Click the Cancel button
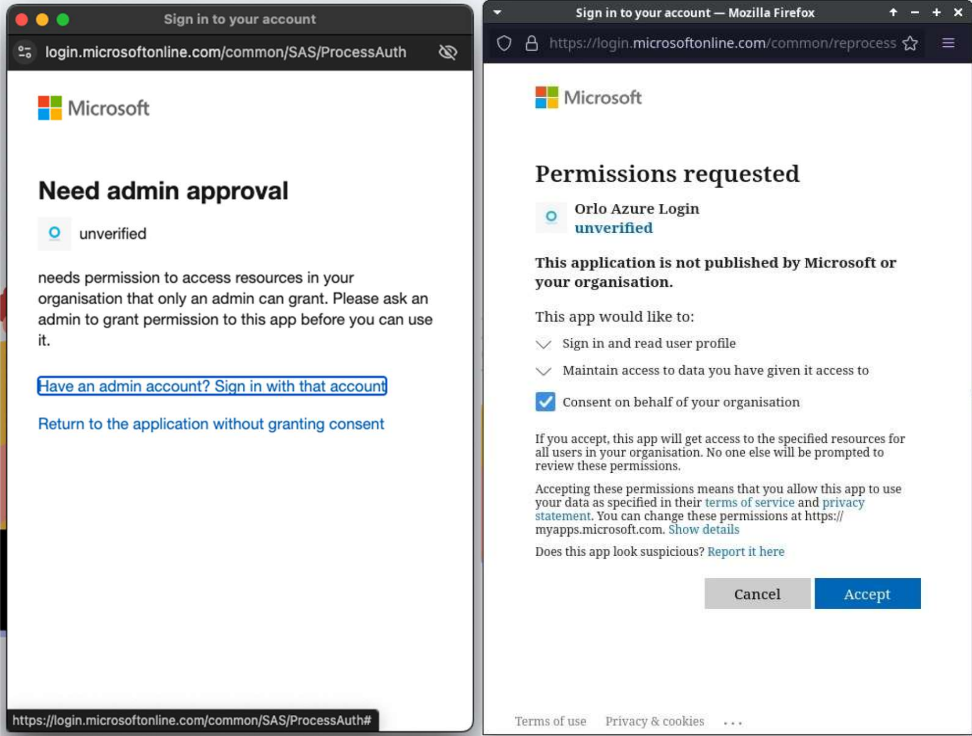 pyautogui.click(x=757, y=594)
